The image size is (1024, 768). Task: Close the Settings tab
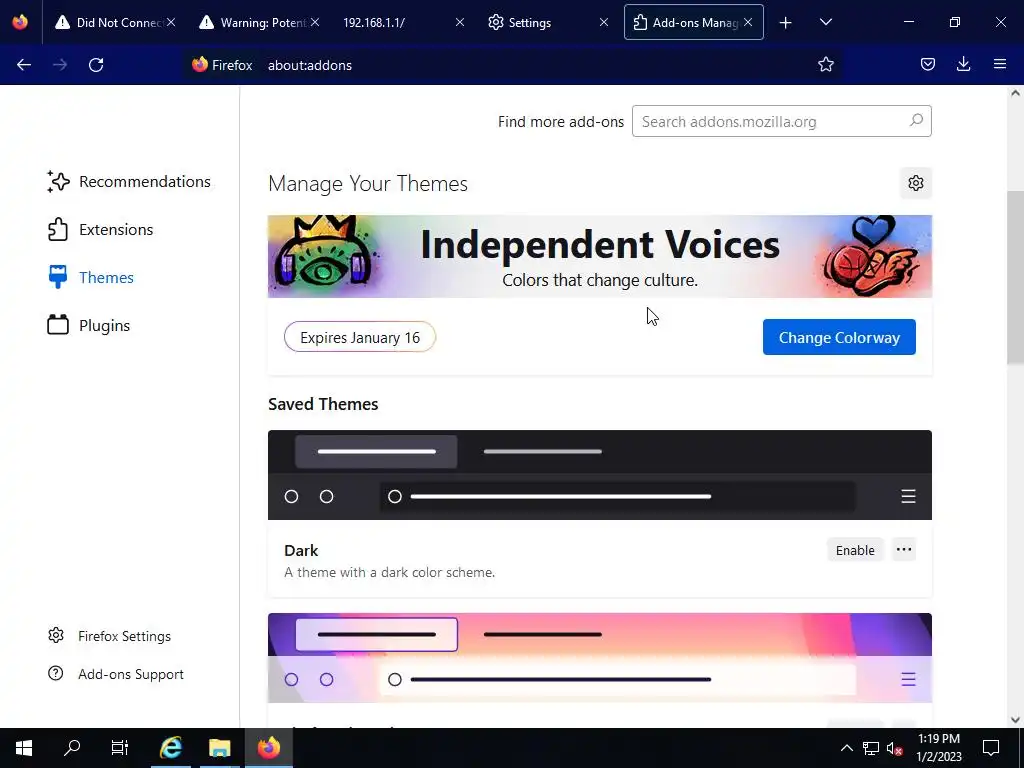pyautogui.click(x=604, y=22)
